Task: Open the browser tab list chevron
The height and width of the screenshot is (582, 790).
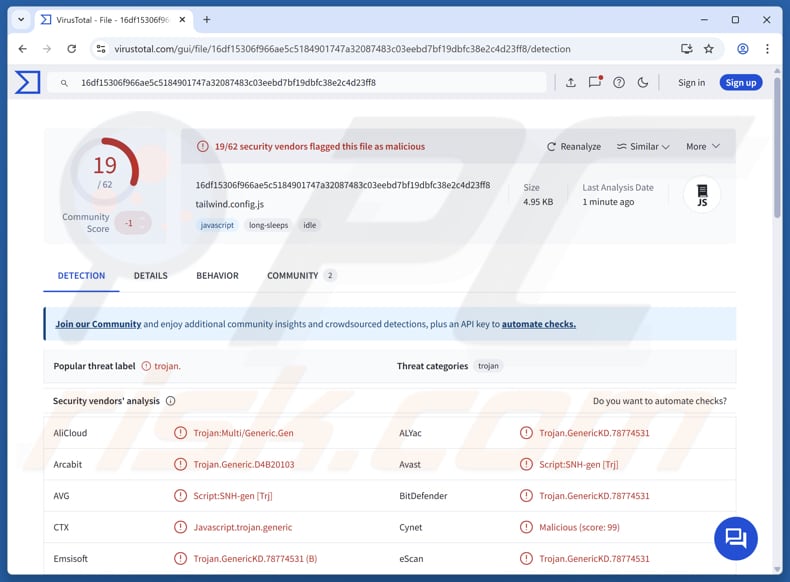Action: tap(20, 19)
